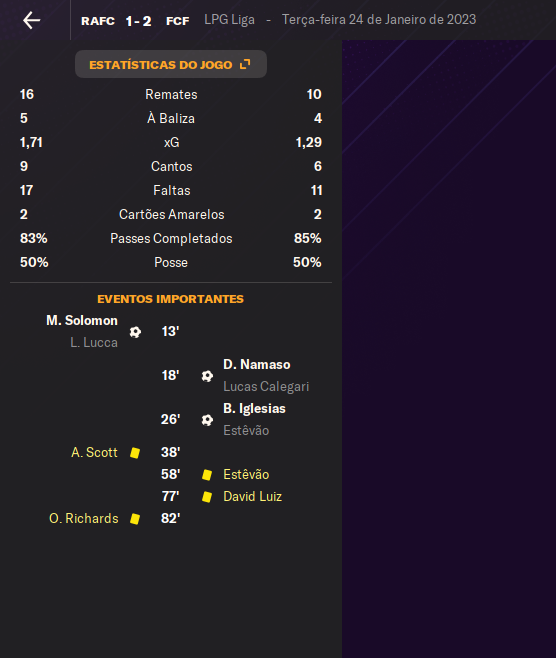This screenshot has width=556, height=658.
Task: Select the 1-2 match score
Action: pyautogui.click(x=138, y=21)
